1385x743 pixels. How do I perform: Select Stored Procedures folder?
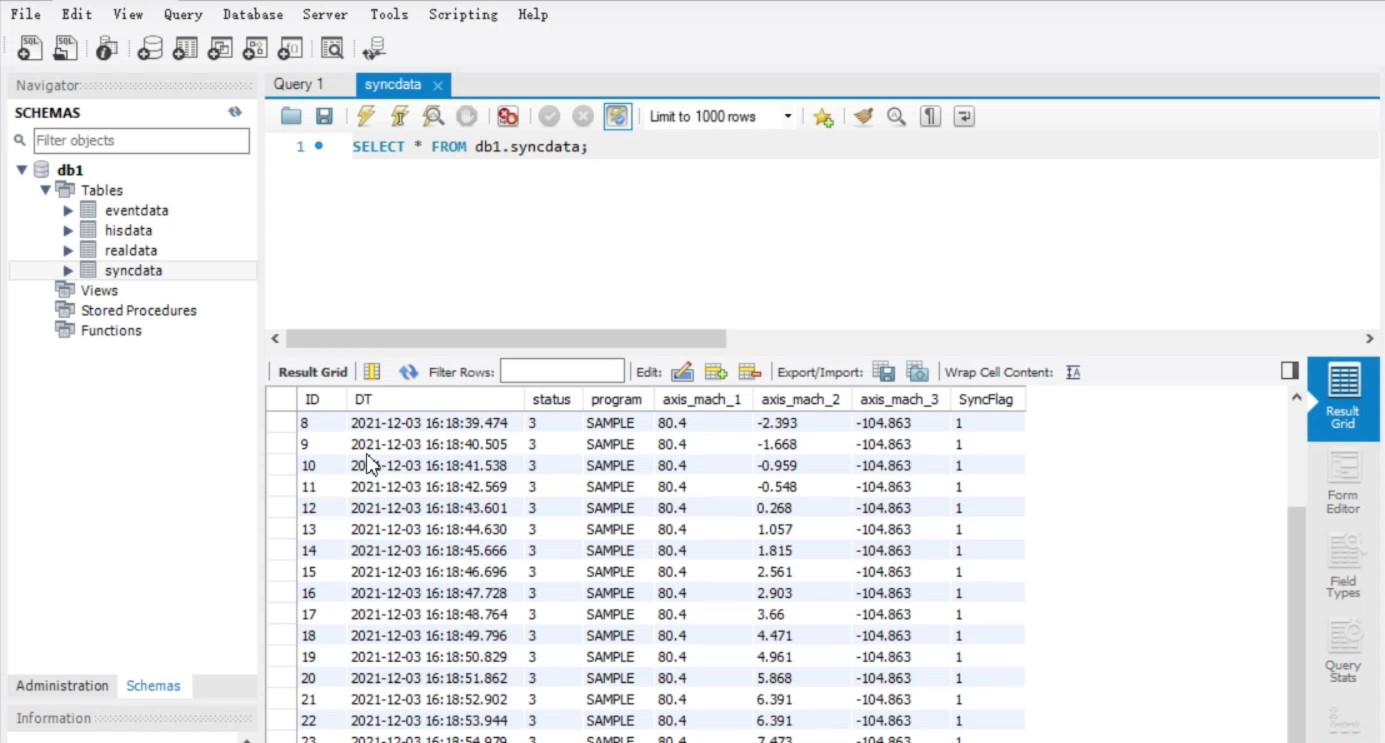click(x=138, y=311)
